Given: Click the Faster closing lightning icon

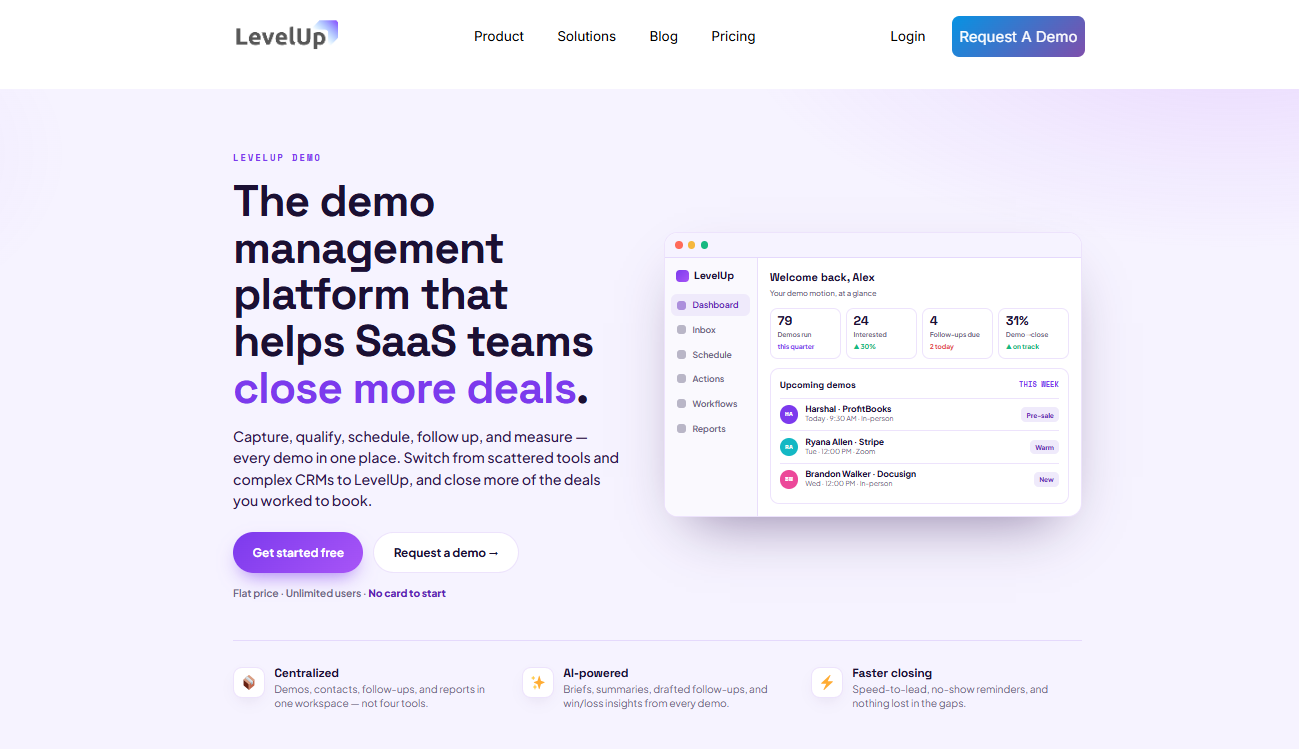Looking at the screenshot, I should tap(827, 683).
